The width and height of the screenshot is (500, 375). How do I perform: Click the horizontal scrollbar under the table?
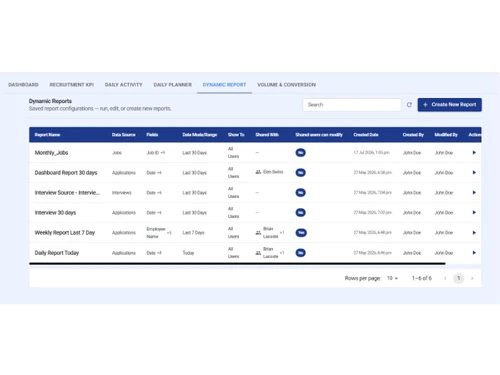237,264
